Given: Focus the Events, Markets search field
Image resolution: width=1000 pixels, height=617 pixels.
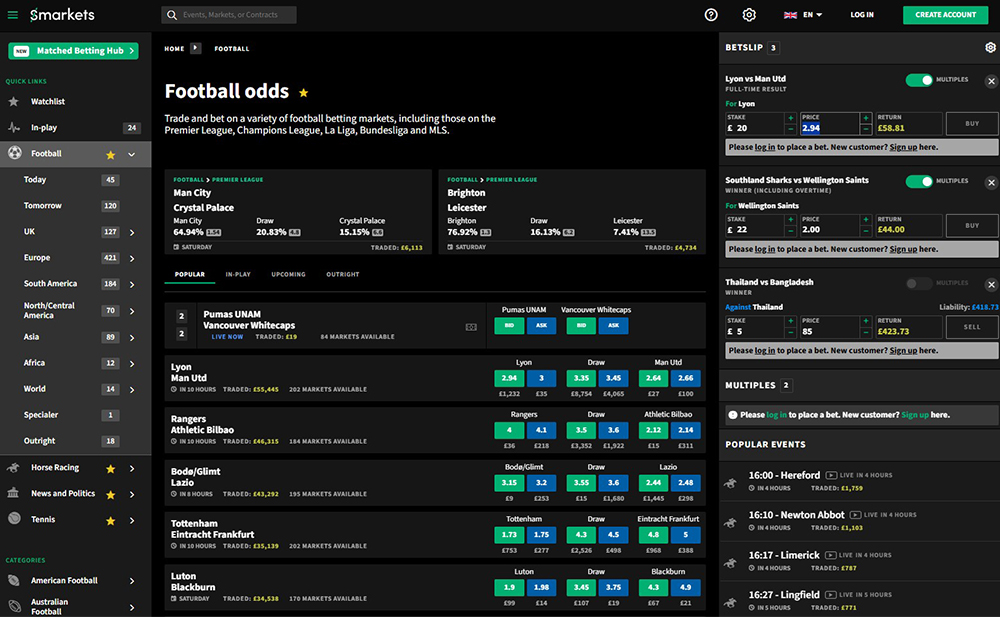Looking at the screenshot, I should click(x=229, y=15).
